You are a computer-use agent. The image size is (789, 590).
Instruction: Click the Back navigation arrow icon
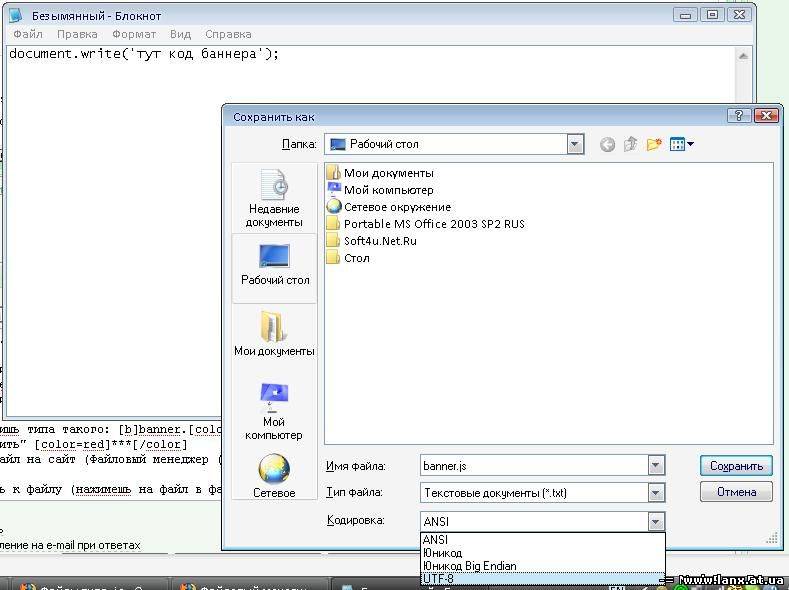click(x=607, y=145)
